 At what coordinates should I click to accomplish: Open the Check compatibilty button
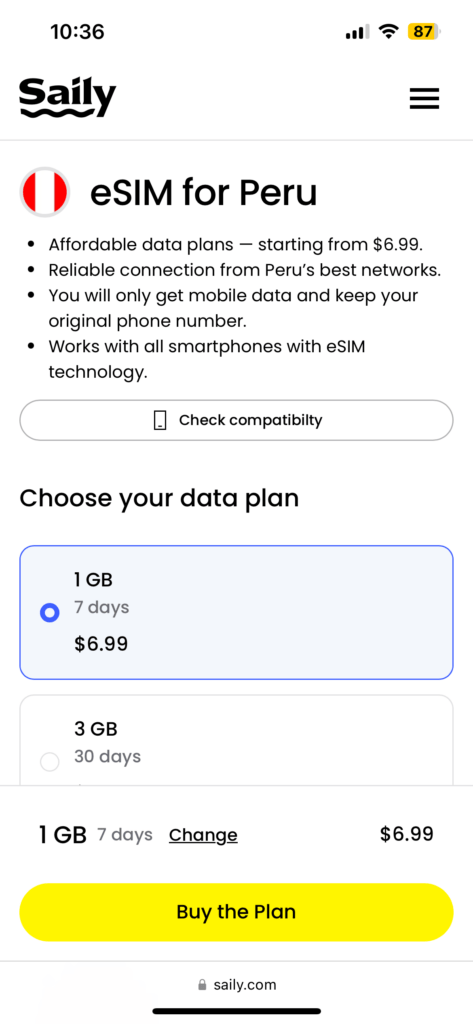click(x=236, y=420)
